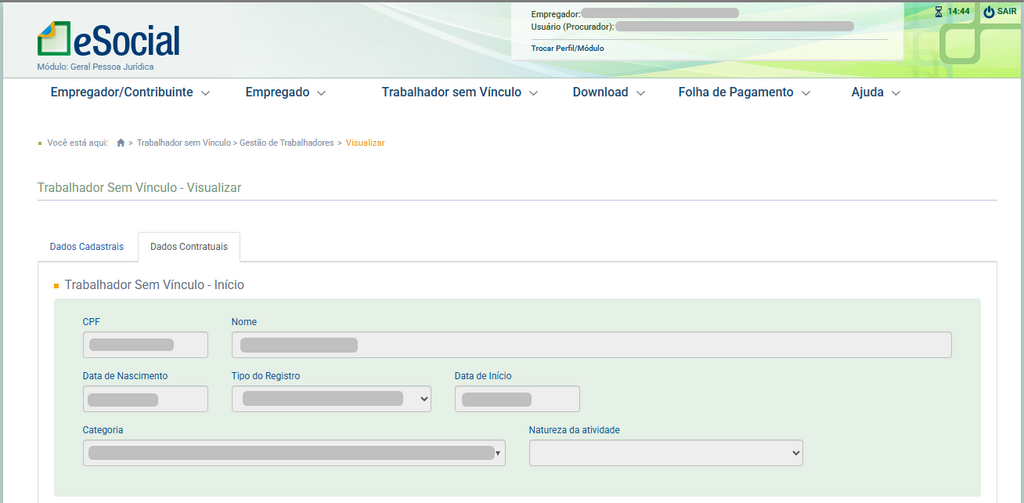Open Trabalhador sem Vínculo menu
Image resolution: width=1024 pixels, height=503 pixels.
(460, 92)
